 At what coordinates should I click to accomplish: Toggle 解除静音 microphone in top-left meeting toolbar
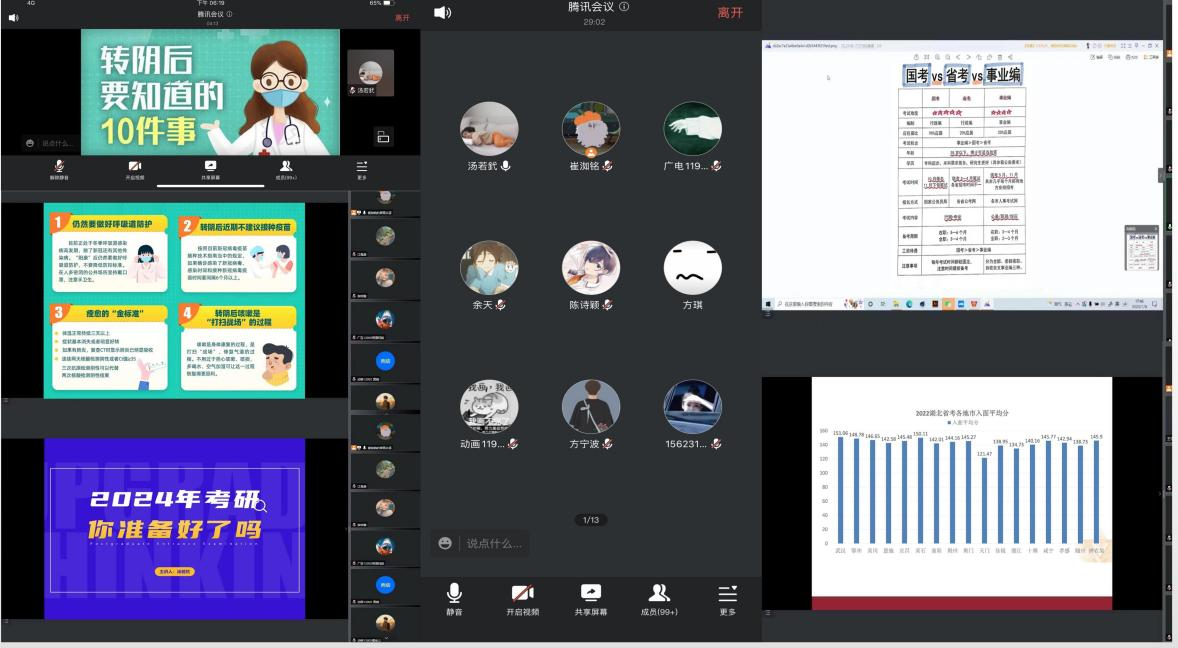pyautogui.click(x=59, y=166)
